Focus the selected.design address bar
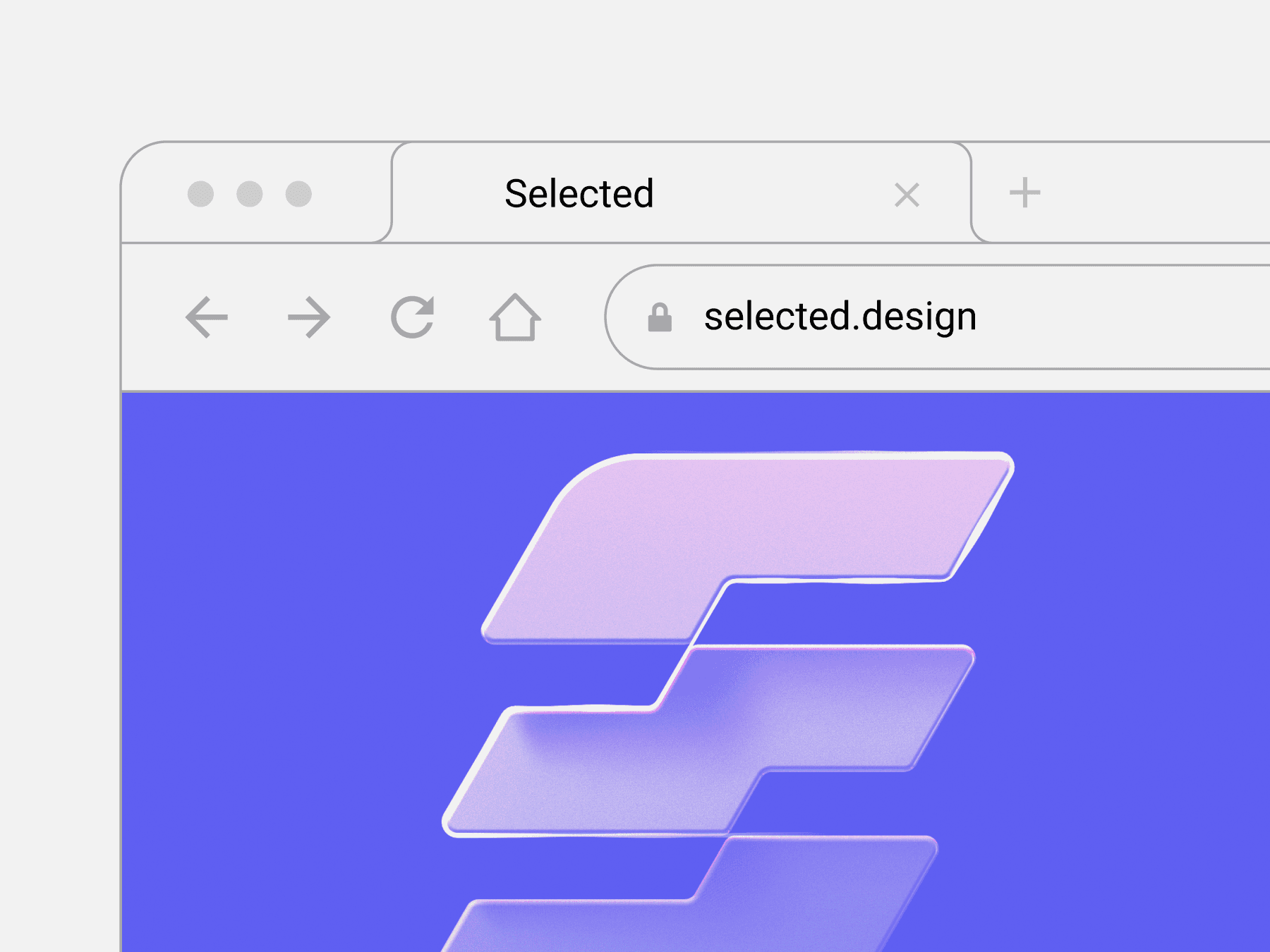The width and height of the screenshot is (1270, 952). pyautogui.click(x=938, y=317)
